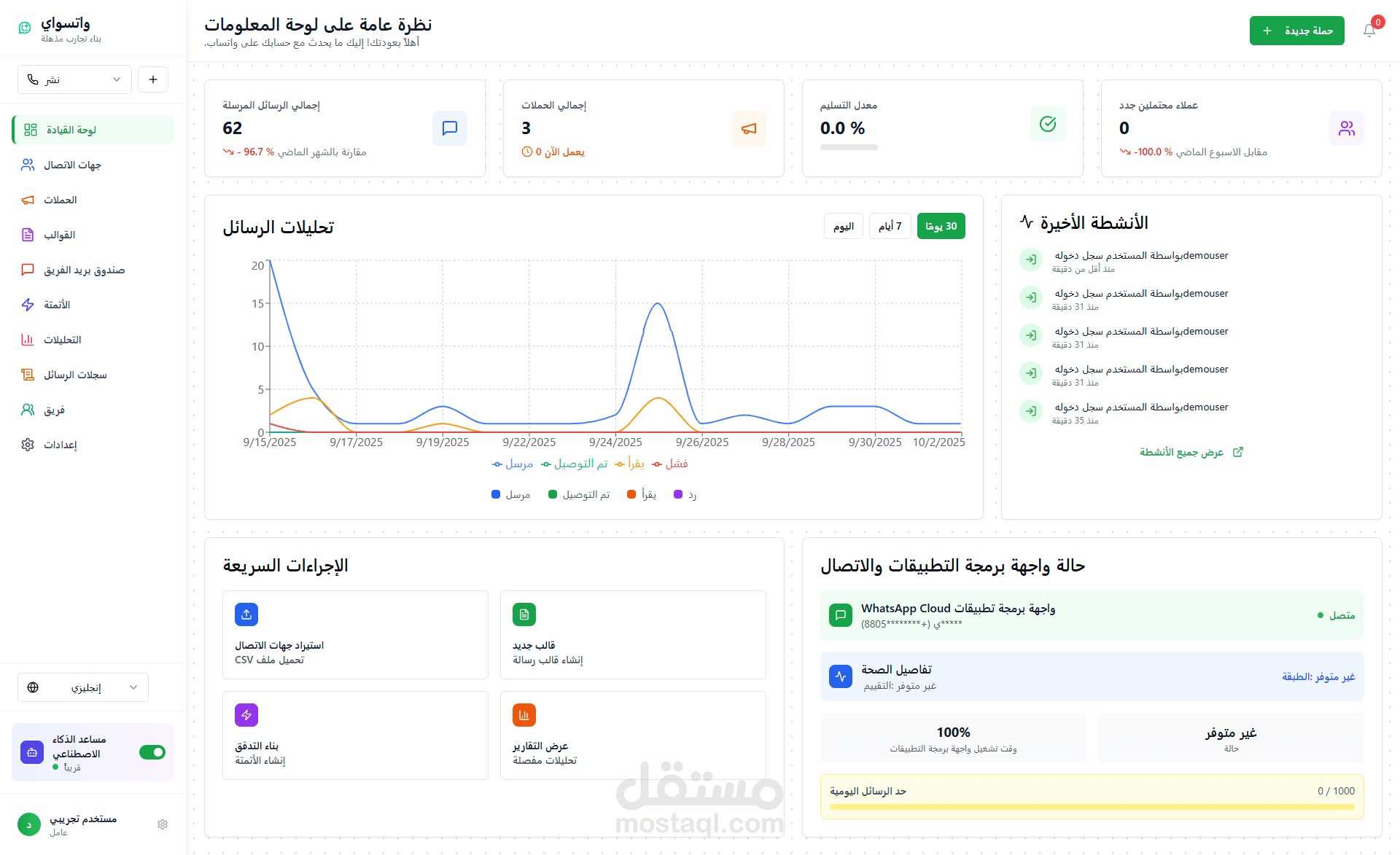The width and height of the screenshot is (1400, 855).
Task: Click the AI assistant robot icon
Action: coord(32,752)
